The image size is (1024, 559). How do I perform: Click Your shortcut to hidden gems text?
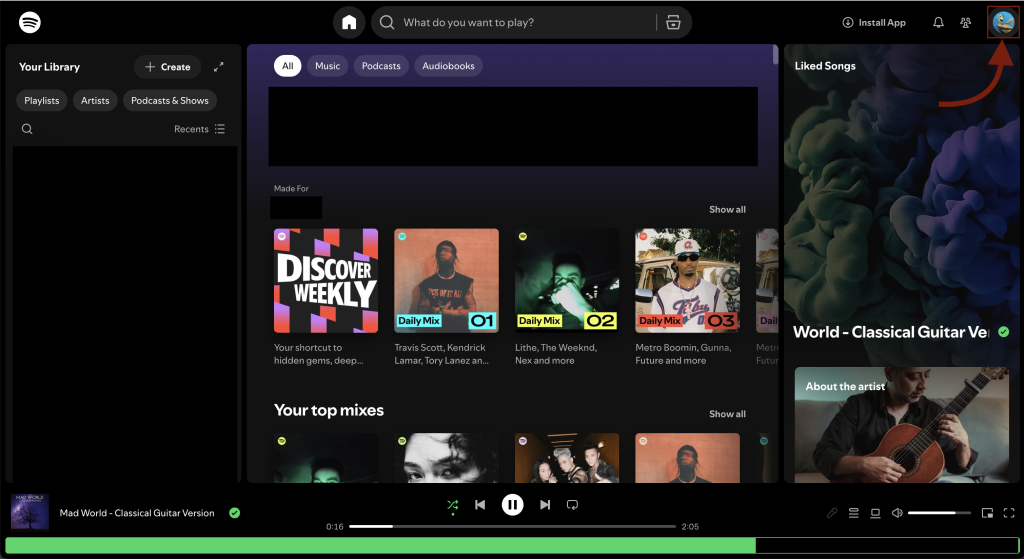coord(318,354)
